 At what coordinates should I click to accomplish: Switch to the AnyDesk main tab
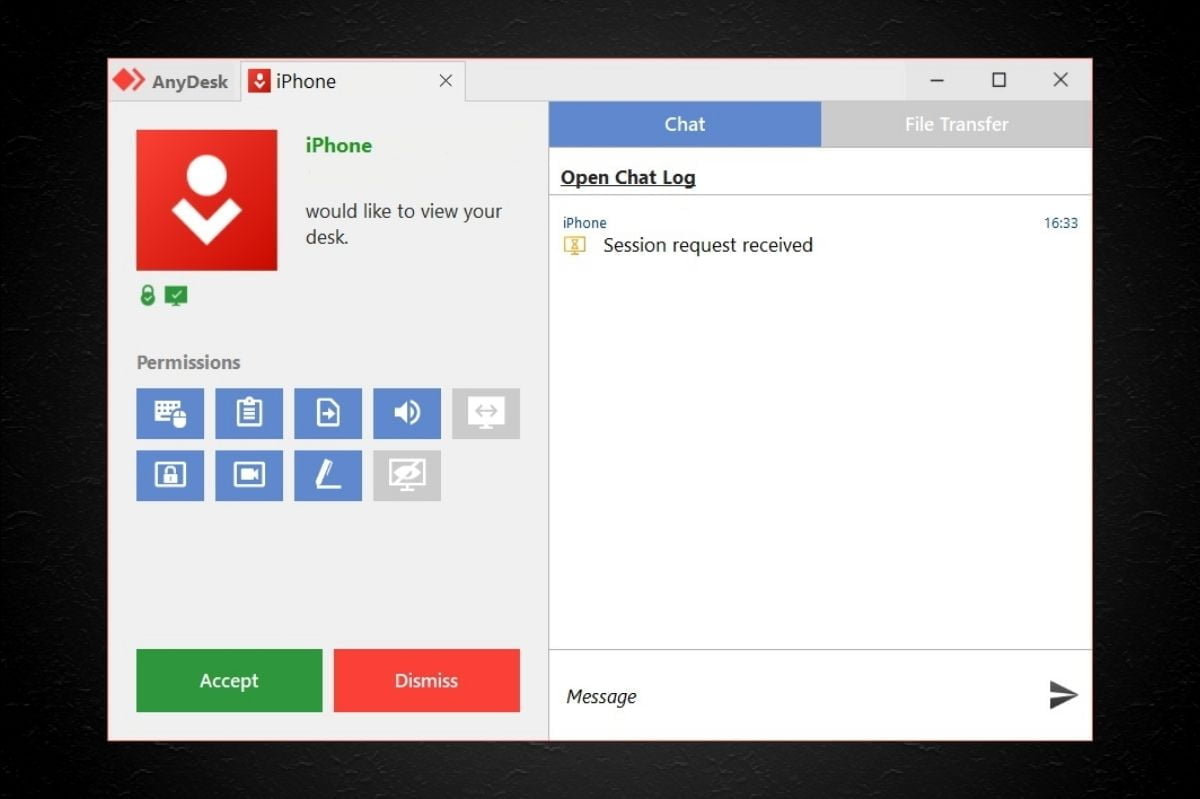[172, 81]
